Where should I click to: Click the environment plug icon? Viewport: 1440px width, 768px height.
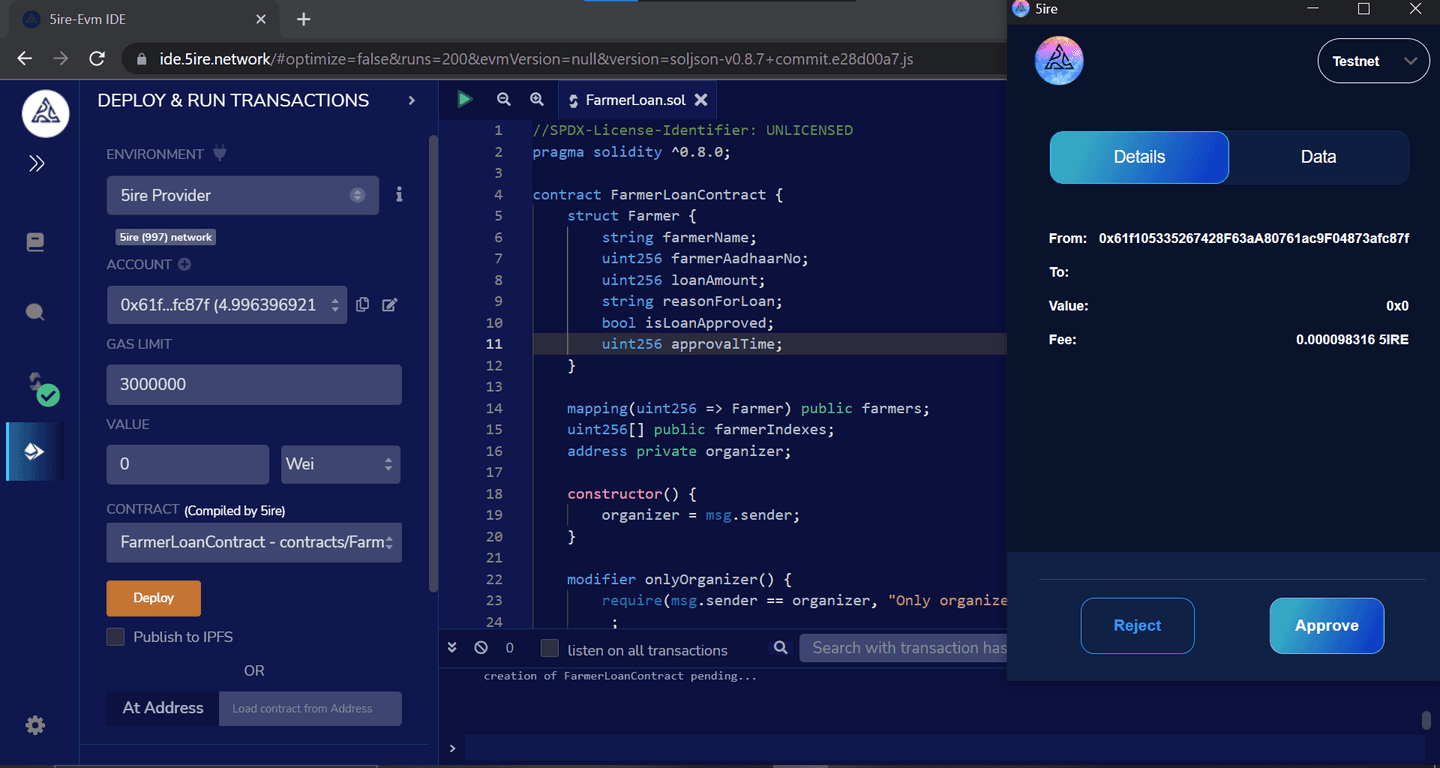[x=221, y=154]
